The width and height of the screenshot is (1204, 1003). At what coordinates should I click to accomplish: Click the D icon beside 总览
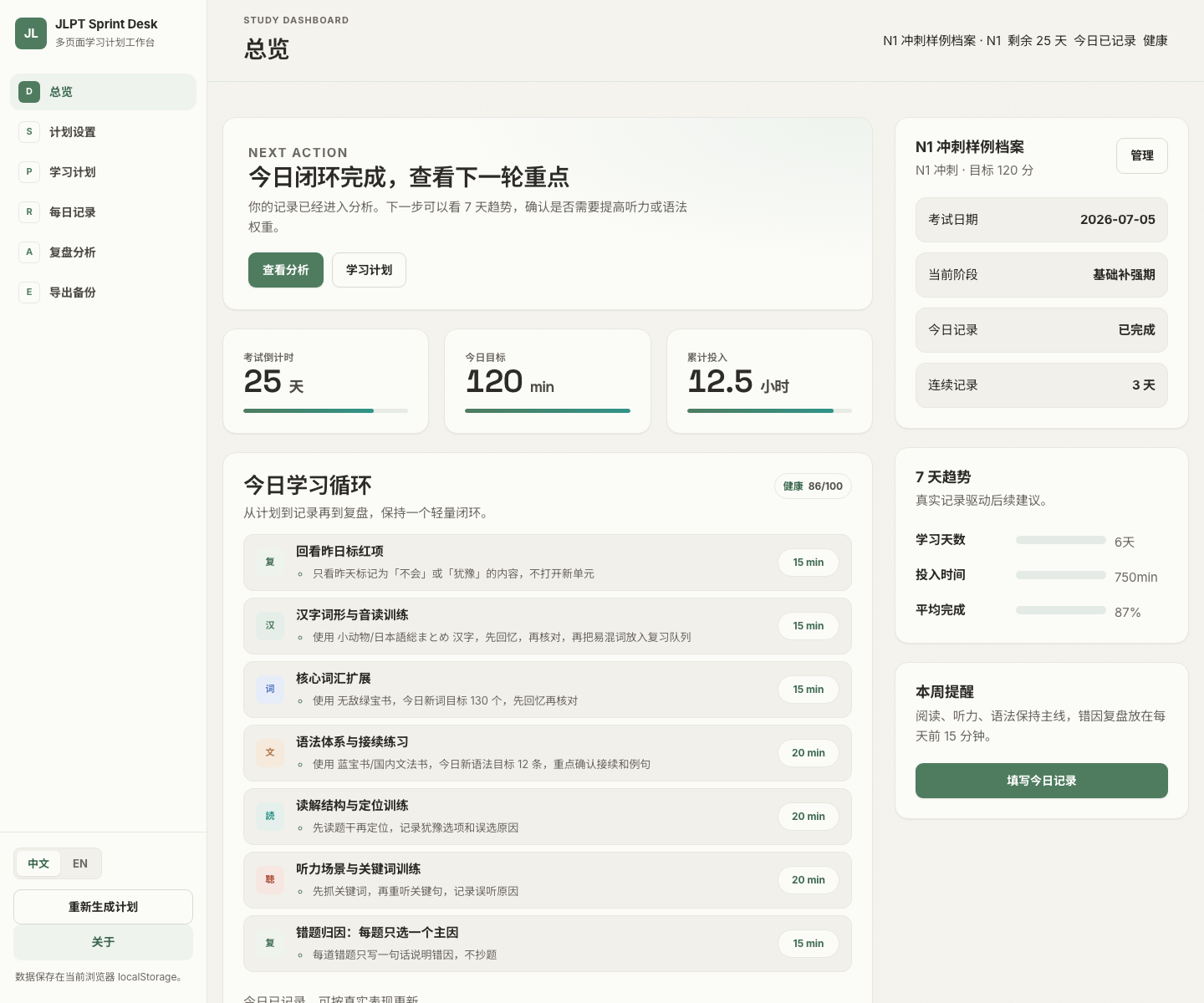click(29, 92)
